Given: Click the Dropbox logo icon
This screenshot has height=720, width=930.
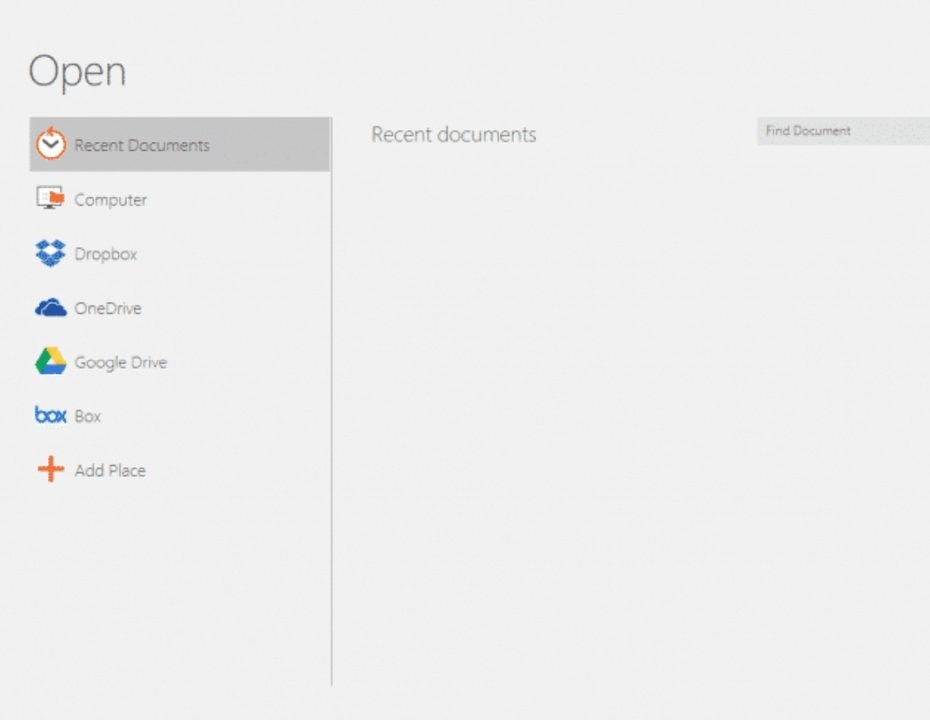Looking at the screenshot, I should pyautogui.click(x=49, y=253).
